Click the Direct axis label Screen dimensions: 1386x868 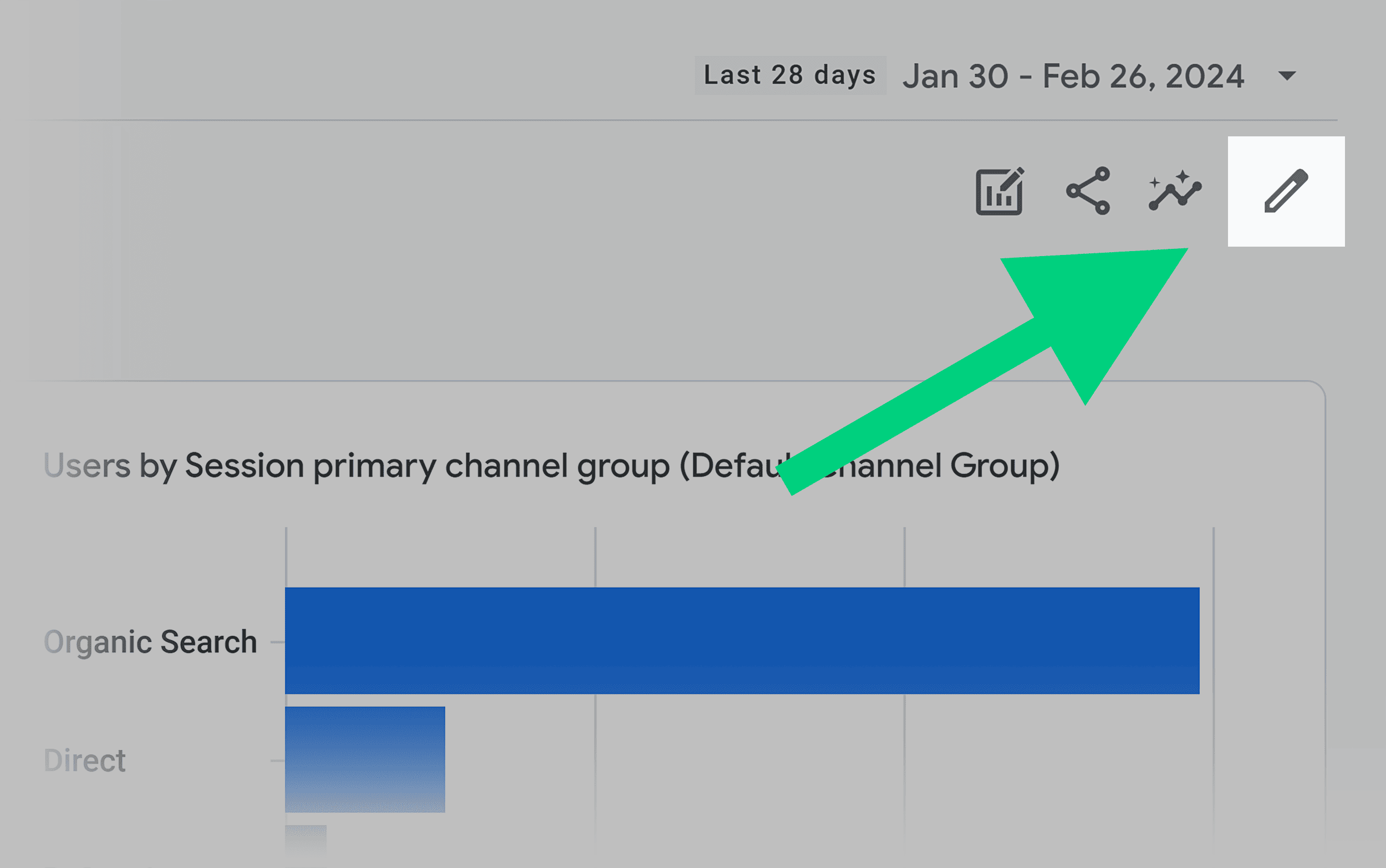coord(84,760)
